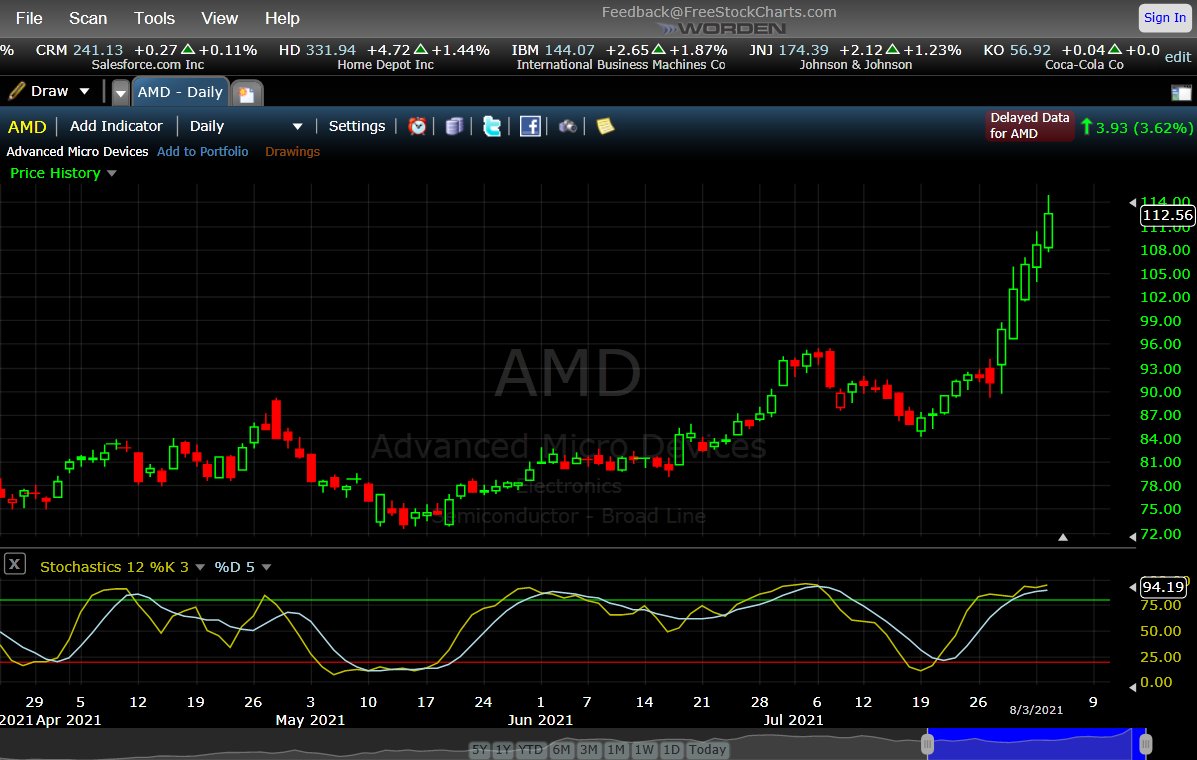
Task: Select the YTD range button
Action: (531, 749)
